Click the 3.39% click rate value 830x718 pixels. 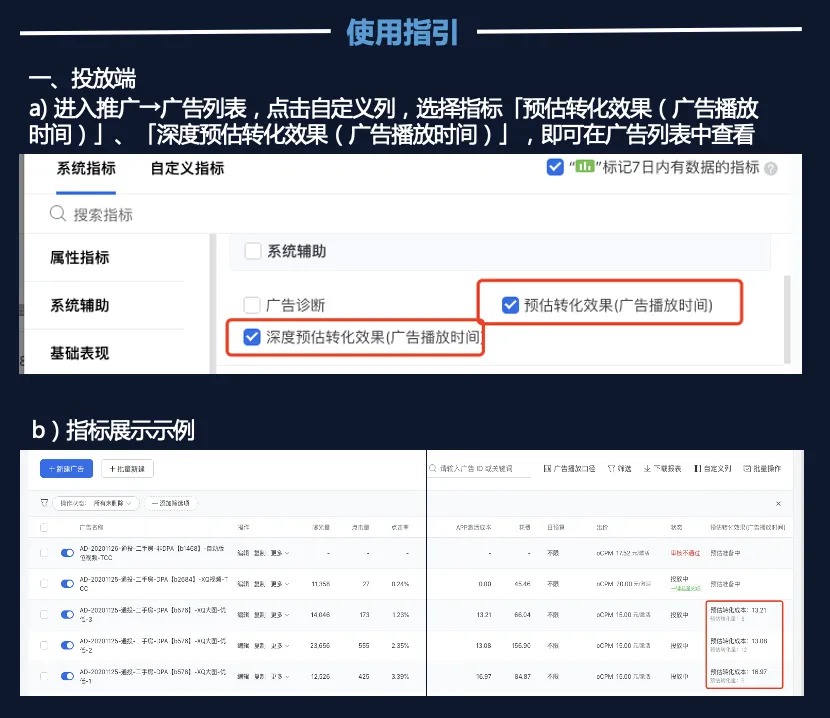pos(400,676)
